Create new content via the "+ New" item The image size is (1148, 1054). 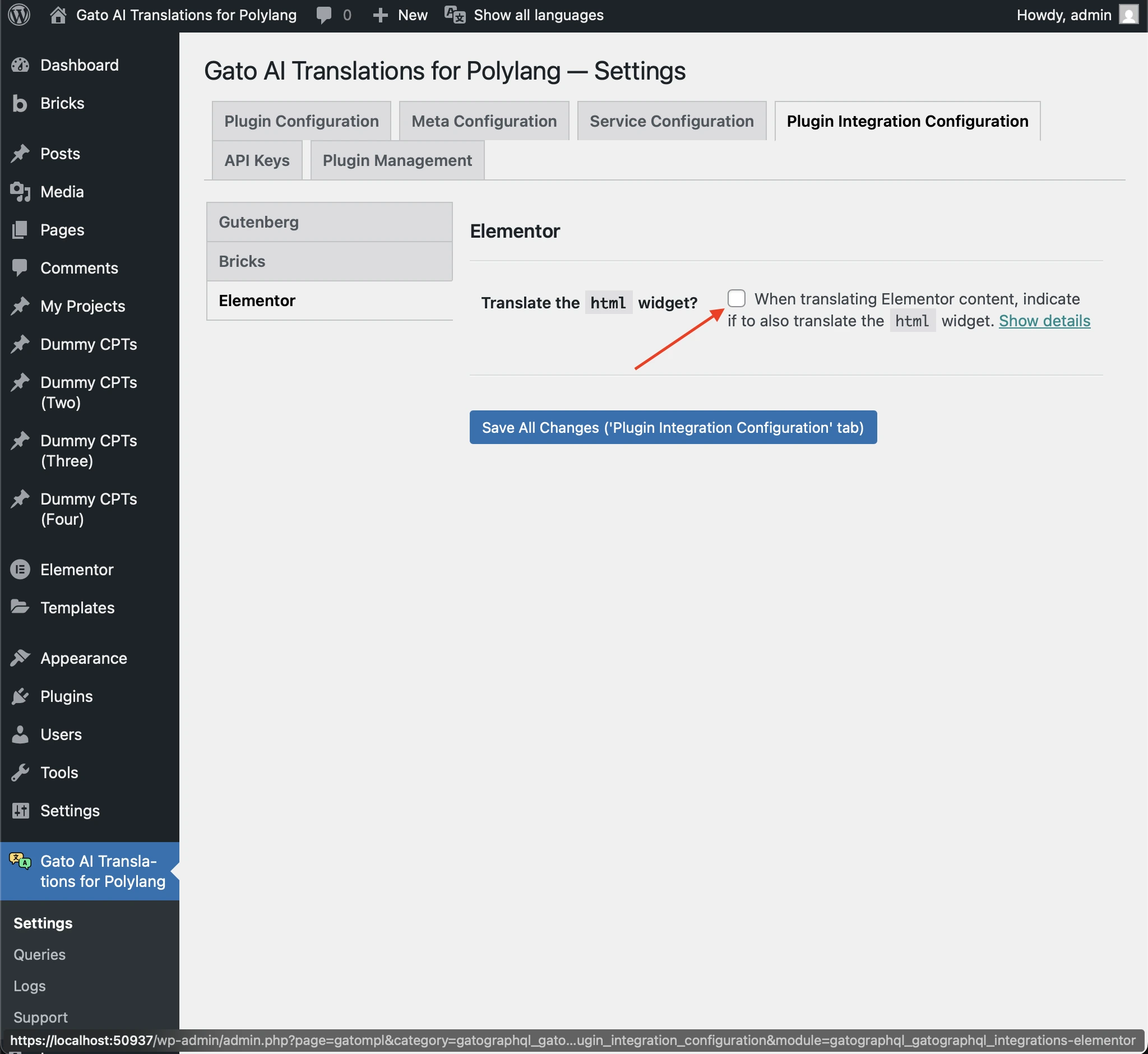[x=399, y=15]
